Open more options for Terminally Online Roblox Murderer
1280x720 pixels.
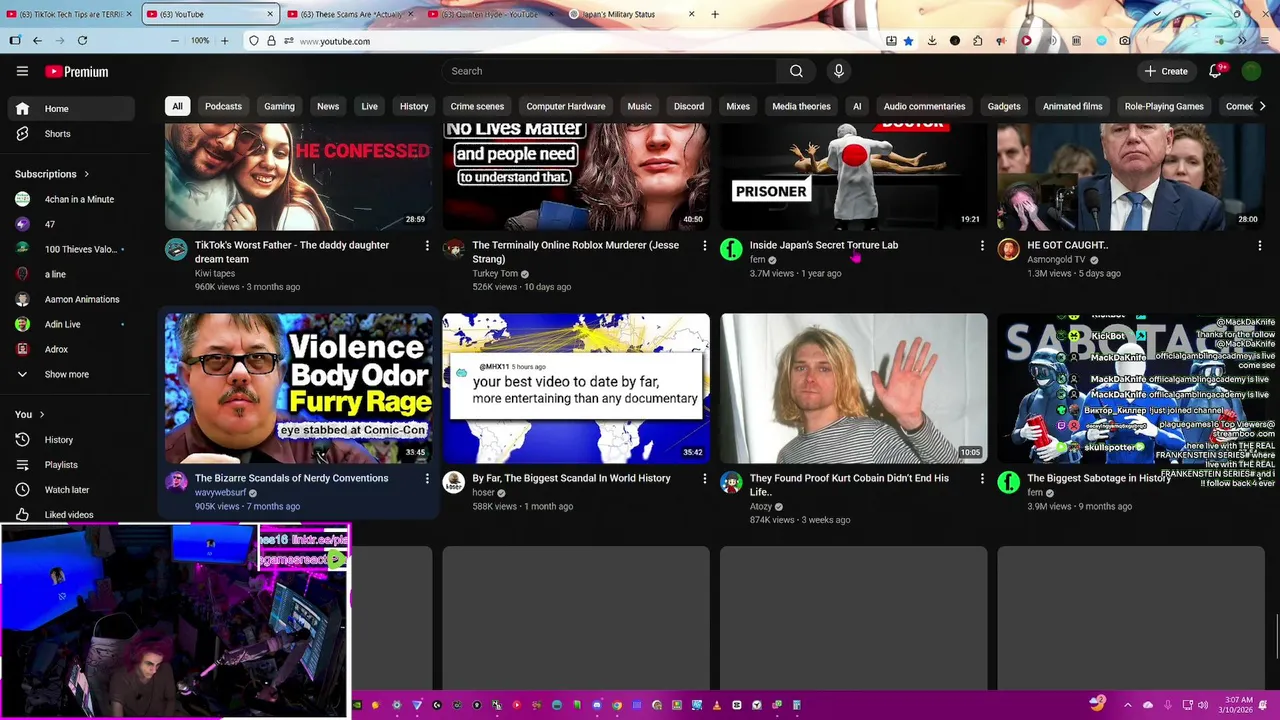point(704,246)
